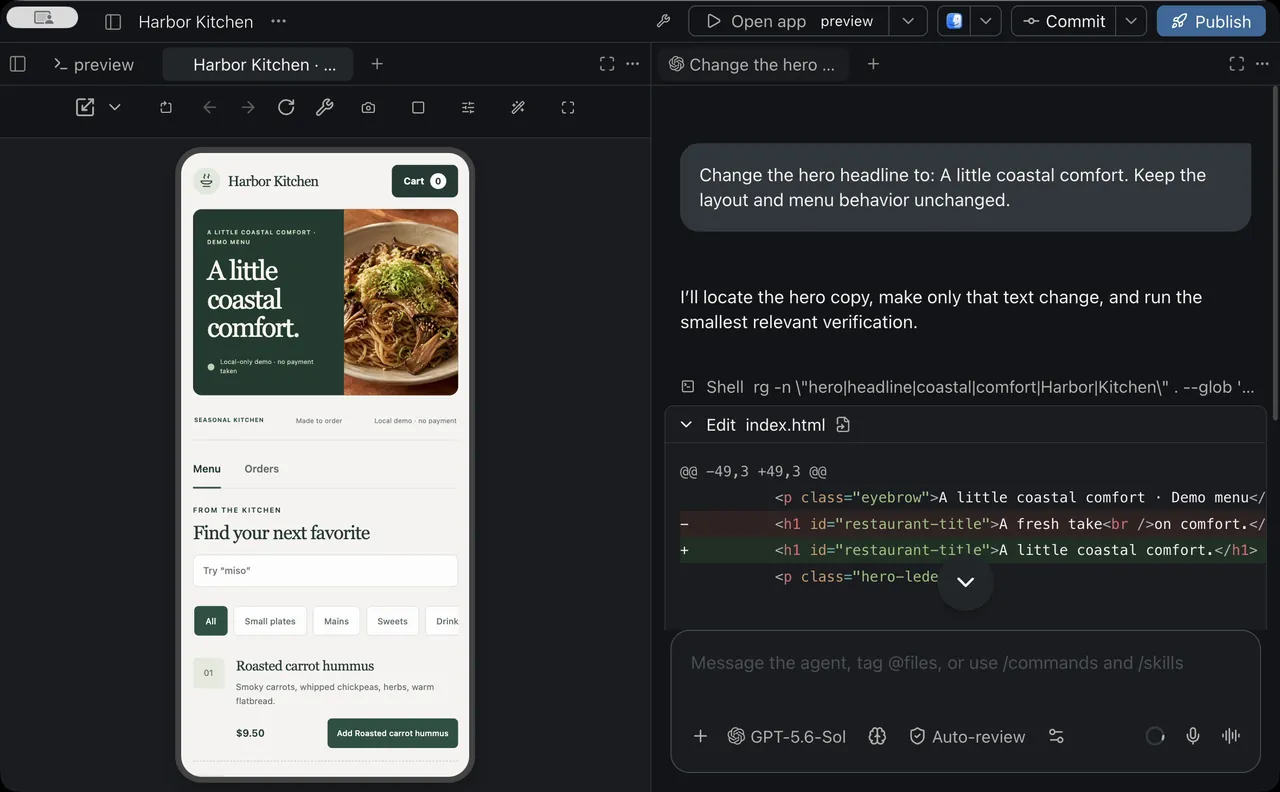The width and height of the screenshot is (1280, 792).
Task: Open the Harbor Kitchen title more menu
Action: pos(278,21)
